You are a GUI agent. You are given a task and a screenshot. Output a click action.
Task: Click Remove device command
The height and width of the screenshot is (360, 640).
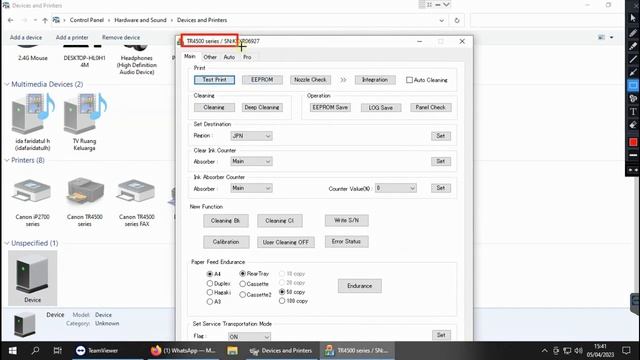click(121, 37)
